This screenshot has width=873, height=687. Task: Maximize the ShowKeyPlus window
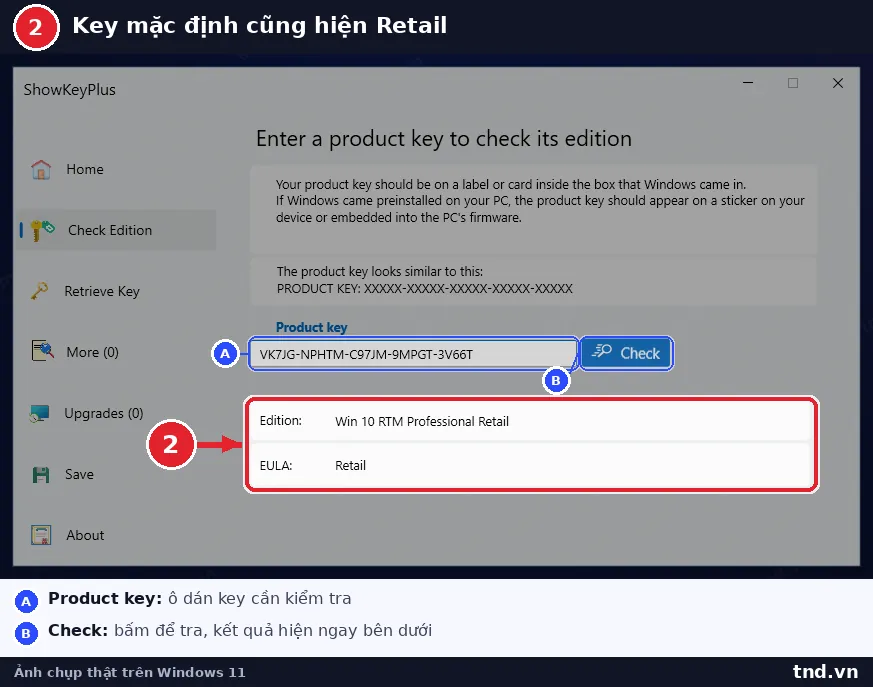793,83
